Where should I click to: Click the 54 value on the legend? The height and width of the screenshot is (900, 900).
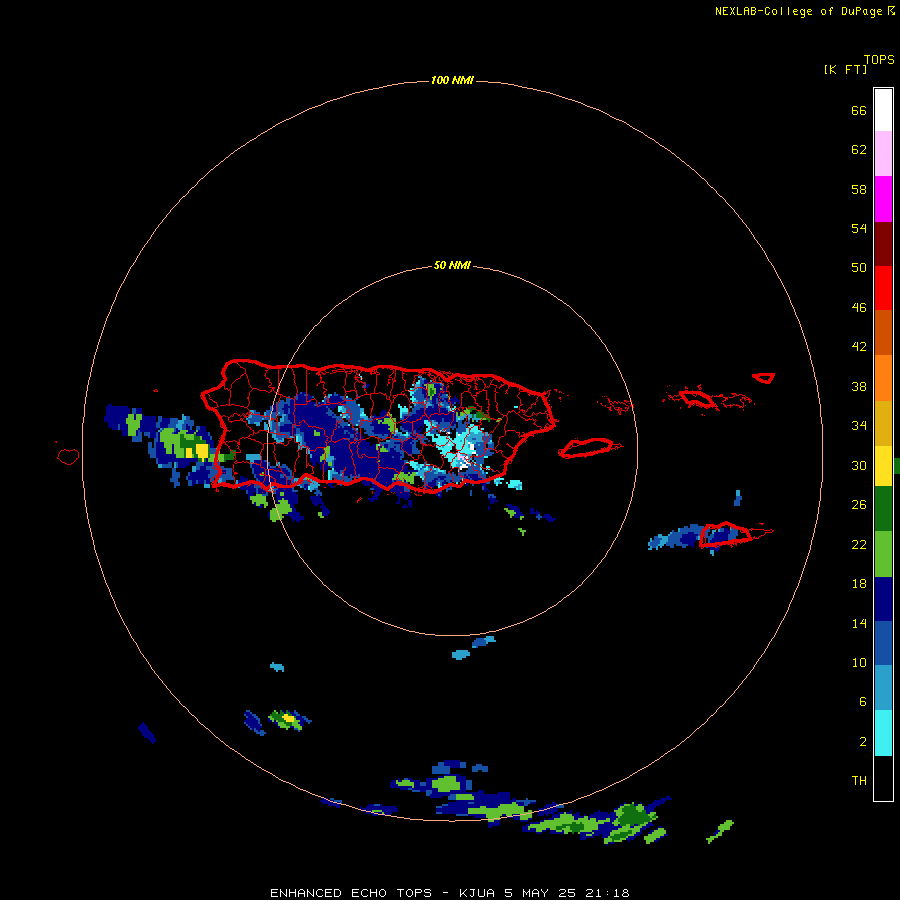coord(859,228)
